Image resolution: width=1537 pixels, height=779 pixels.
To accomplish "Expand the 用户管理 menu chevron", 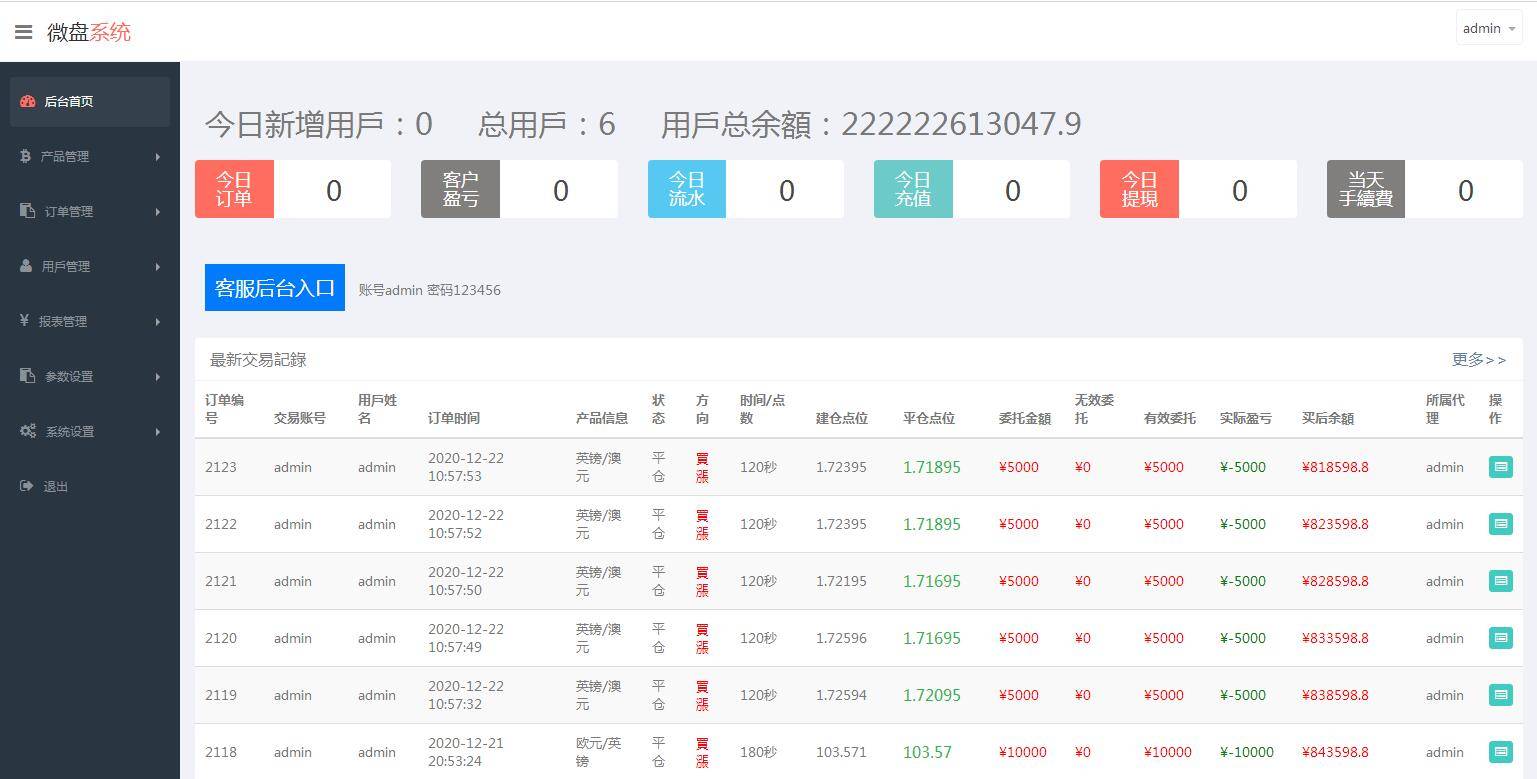I will [158, 266].
